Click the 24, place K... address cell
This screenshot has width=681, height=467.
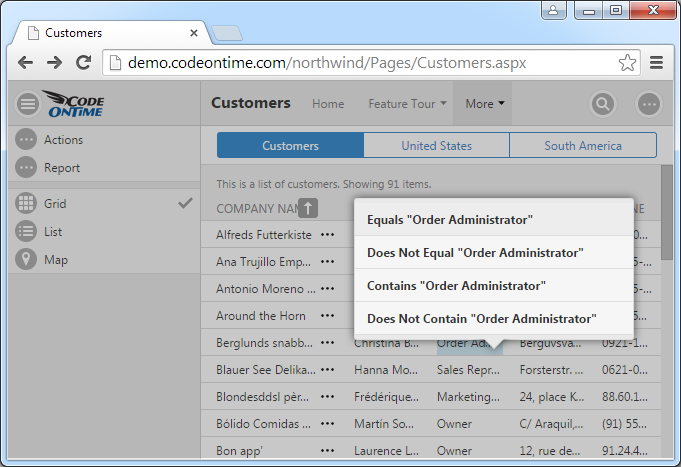pos(552,397)
